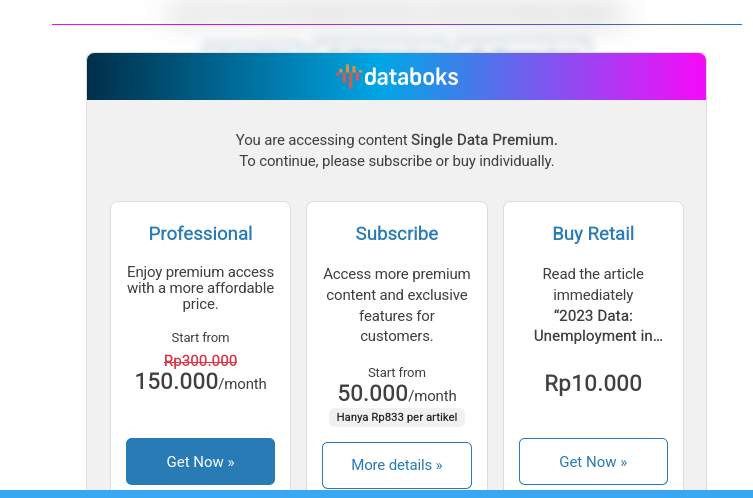
Task: Open the 2023 Data: Unemployment article title
Action: pyautogui.click(x=597, y=325)
